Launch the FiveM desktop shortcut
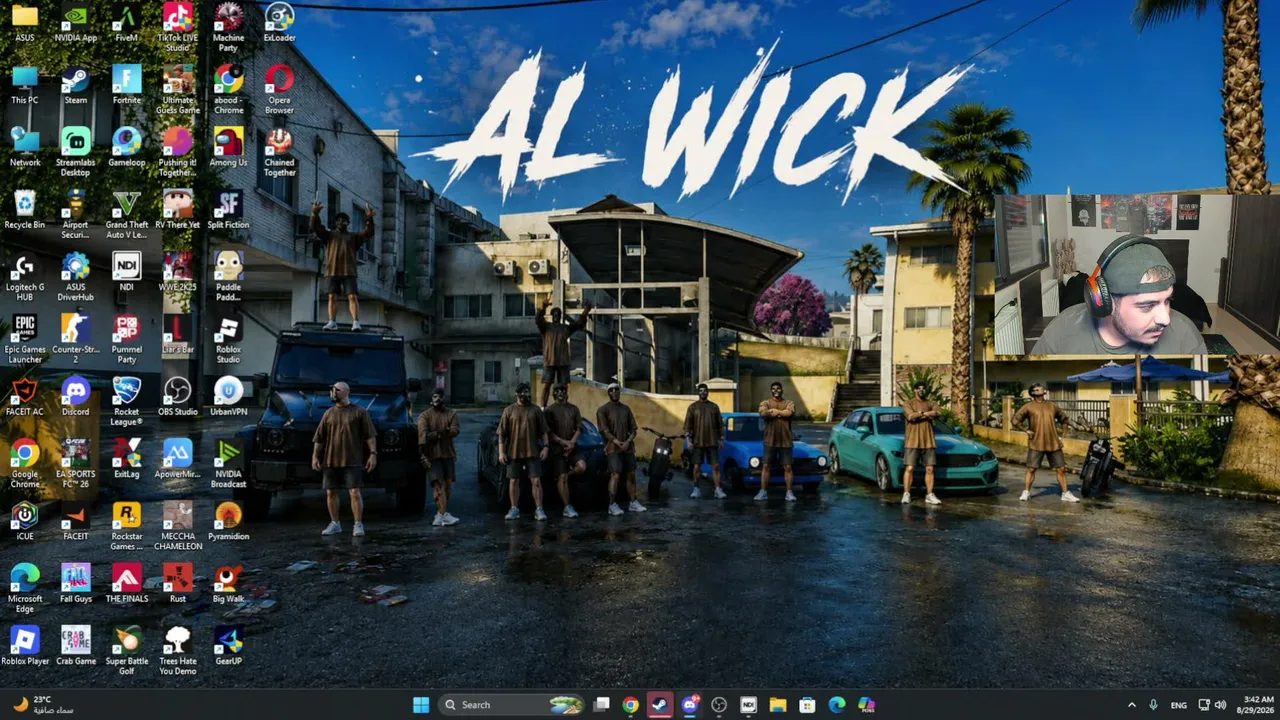 127,24
